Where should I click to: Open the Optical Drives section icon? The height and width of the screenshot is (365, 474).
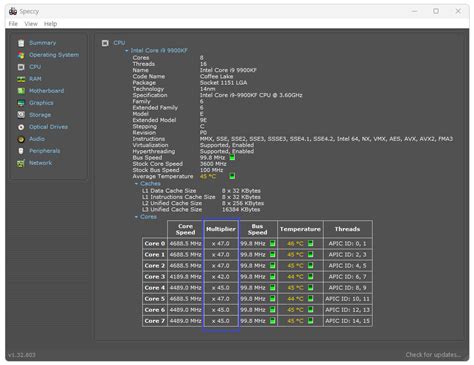21,127
